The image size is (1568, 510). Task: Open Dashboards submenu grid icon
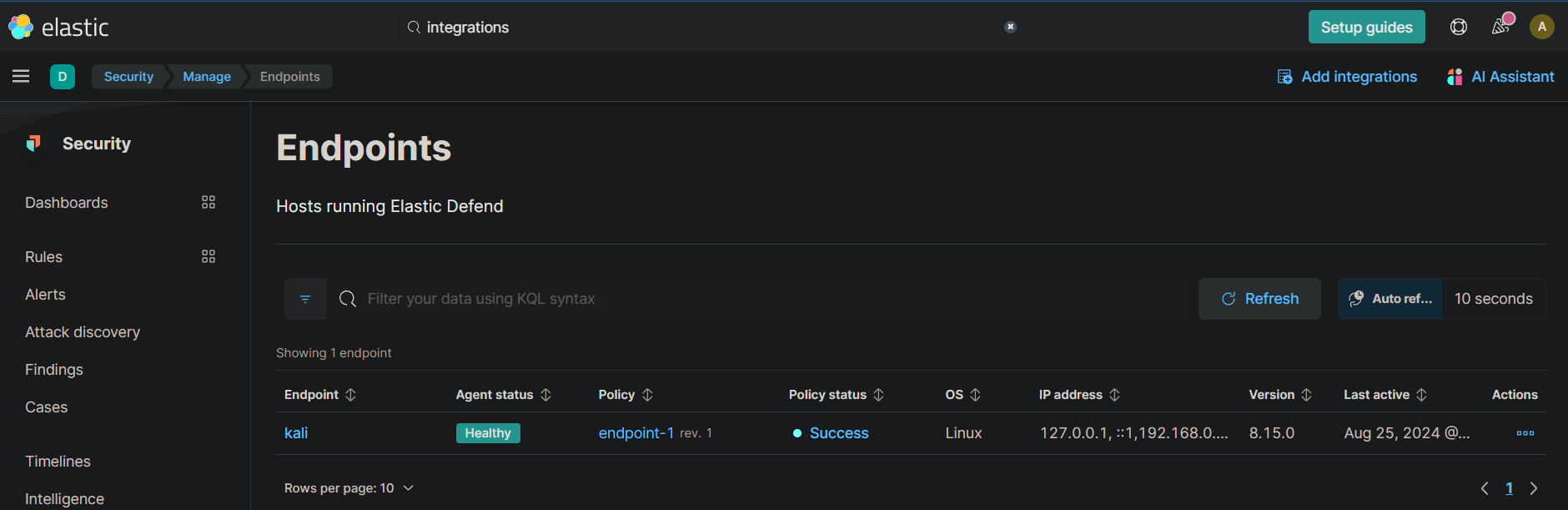(209, 202)
